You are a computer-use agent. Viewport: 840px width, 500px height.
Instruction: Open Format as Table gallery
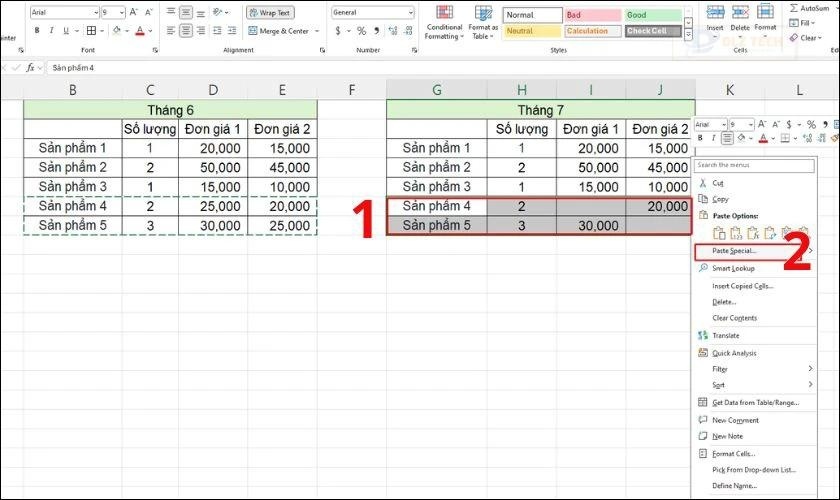(483, 23)
